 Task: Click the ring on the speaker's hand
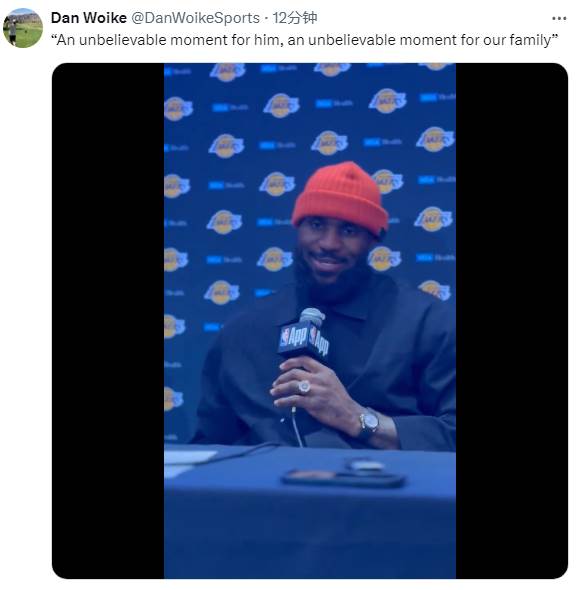(304, 386)
